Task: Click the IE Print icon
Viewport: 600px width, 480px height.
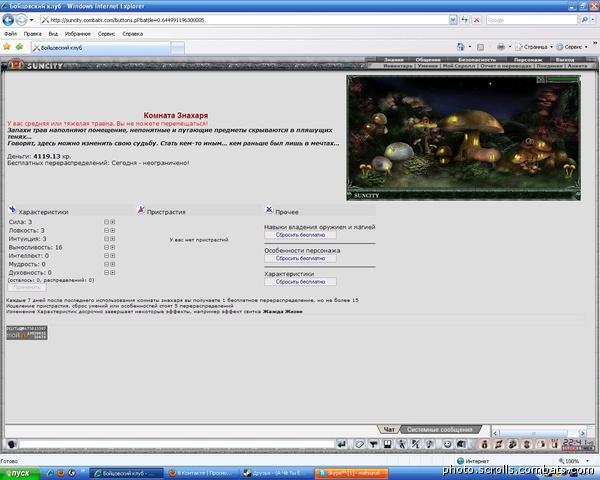Action: coord(501,47)
